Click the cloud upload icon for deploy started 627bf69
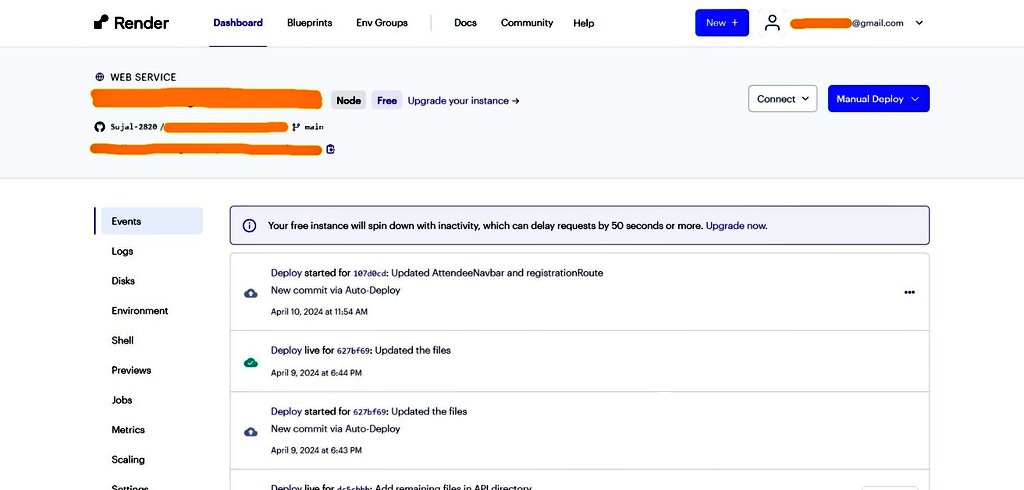Viewport: 1024px width, 490px height. (x=251, y=432)
